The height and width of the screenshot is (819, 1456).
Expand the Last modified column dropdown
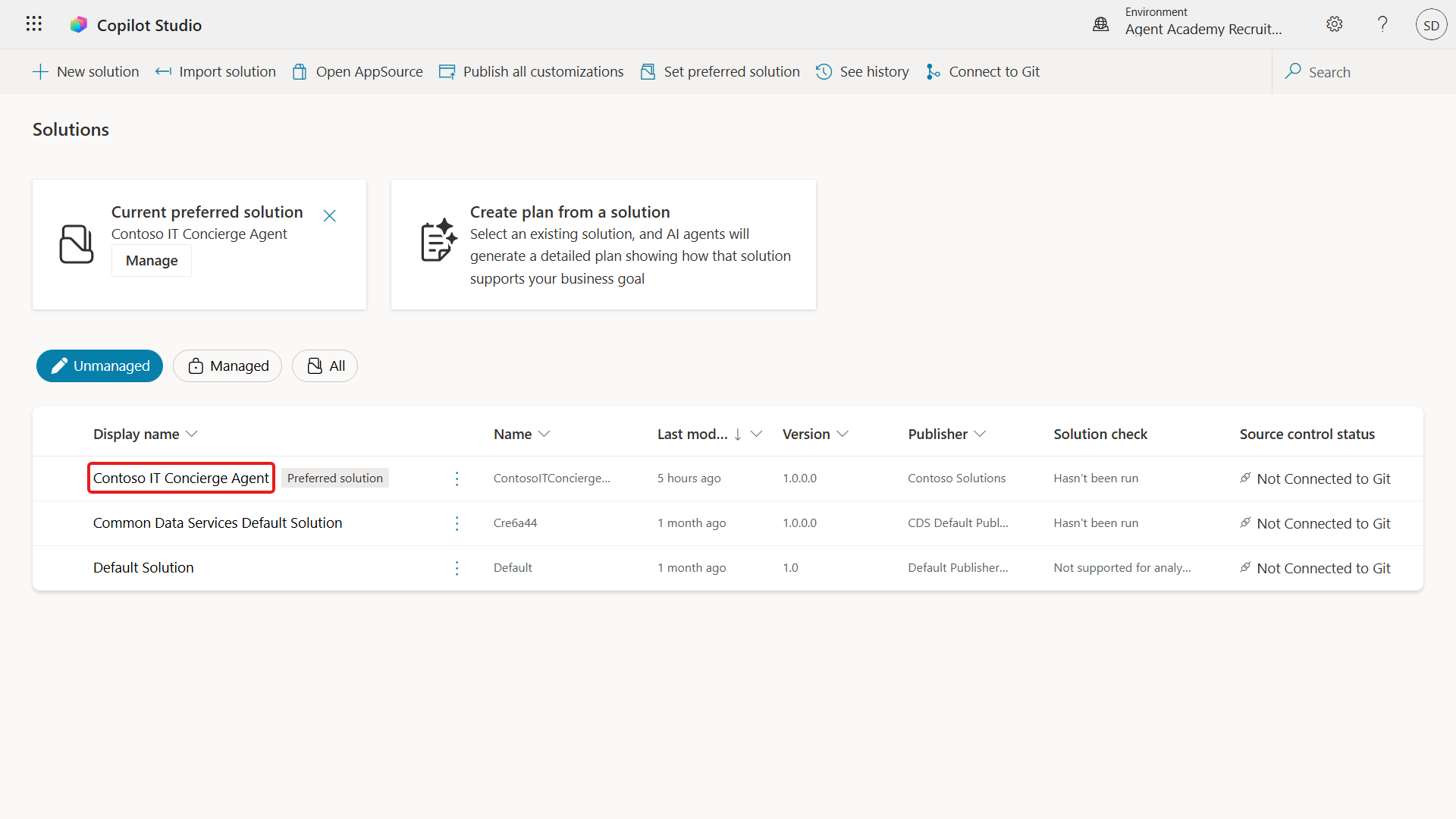(x=756, y=434)
